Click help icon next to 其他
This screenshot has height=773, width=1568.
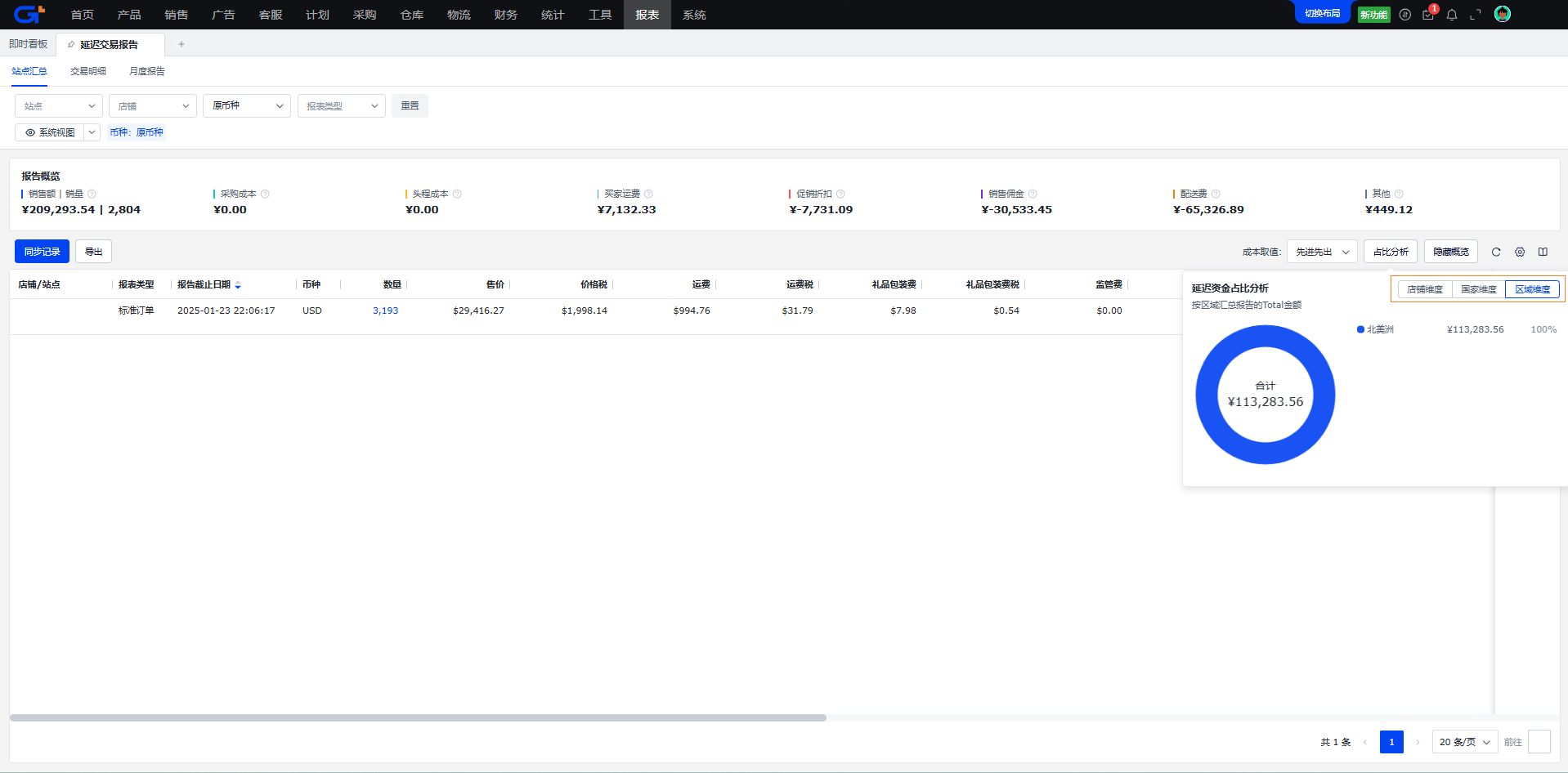tap(1399, 194)
